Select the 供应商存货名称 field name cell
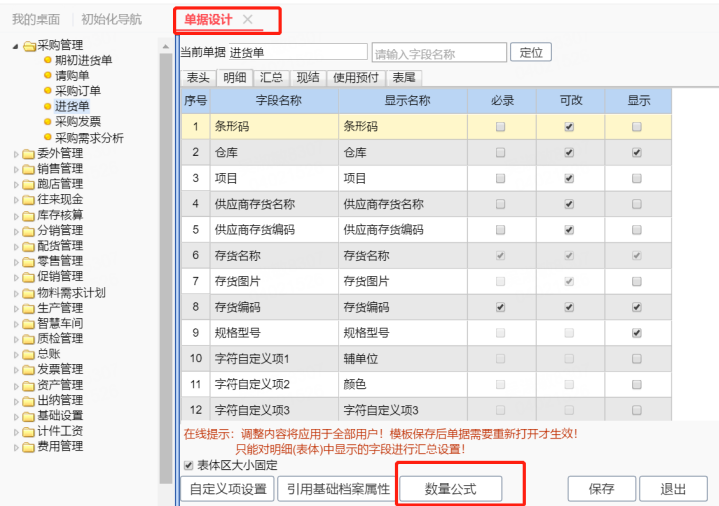Screen dimensions: 719x506 point(274,204)
